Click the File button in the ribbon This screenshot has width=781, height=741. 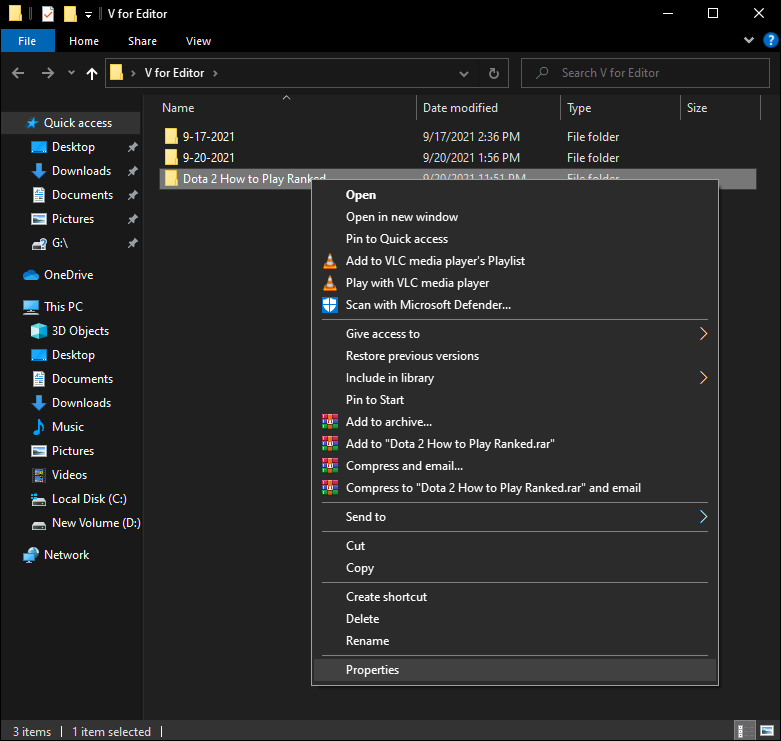pyautogui.click(x=27, y=41)
